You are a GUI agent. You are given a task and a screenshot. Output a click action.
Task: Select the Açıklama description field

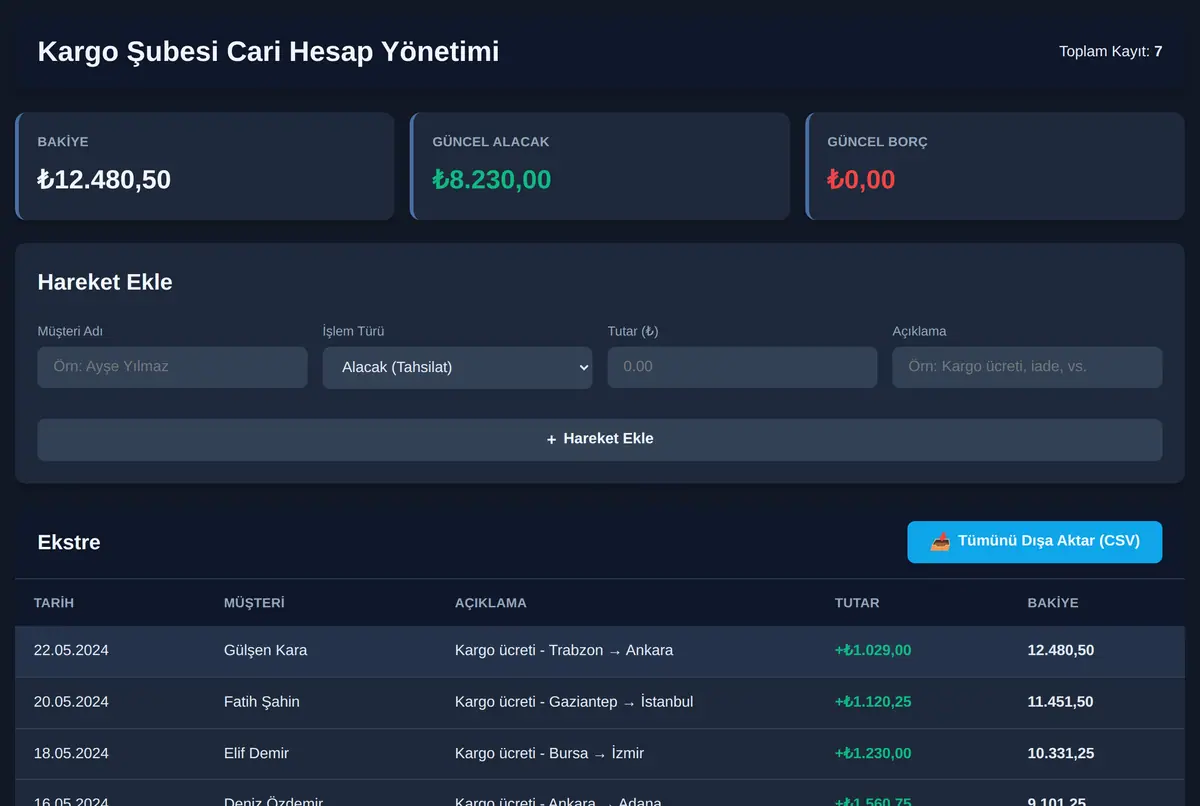pyautogui.click(x=1027, y=367)
